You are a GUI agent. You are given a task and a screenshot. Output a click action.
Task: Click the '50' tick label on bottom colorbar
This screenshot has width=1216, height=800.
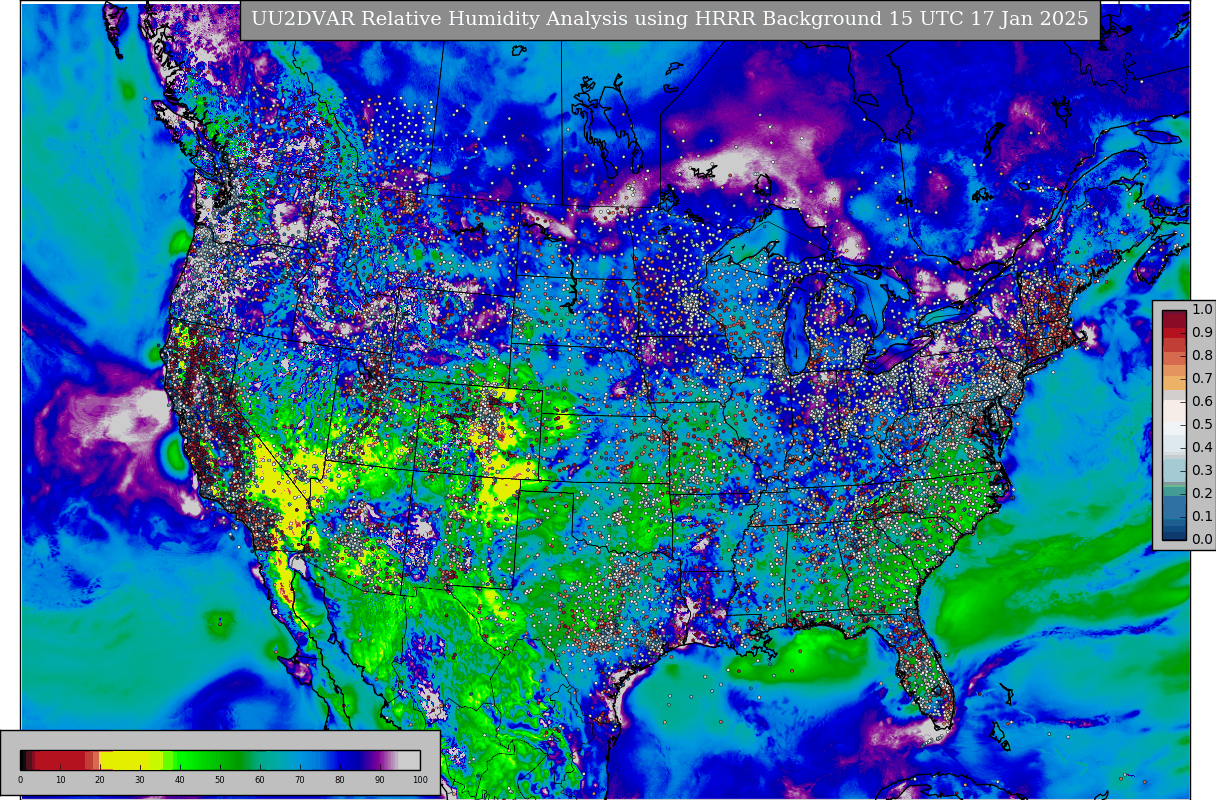(x=220, y=780)
